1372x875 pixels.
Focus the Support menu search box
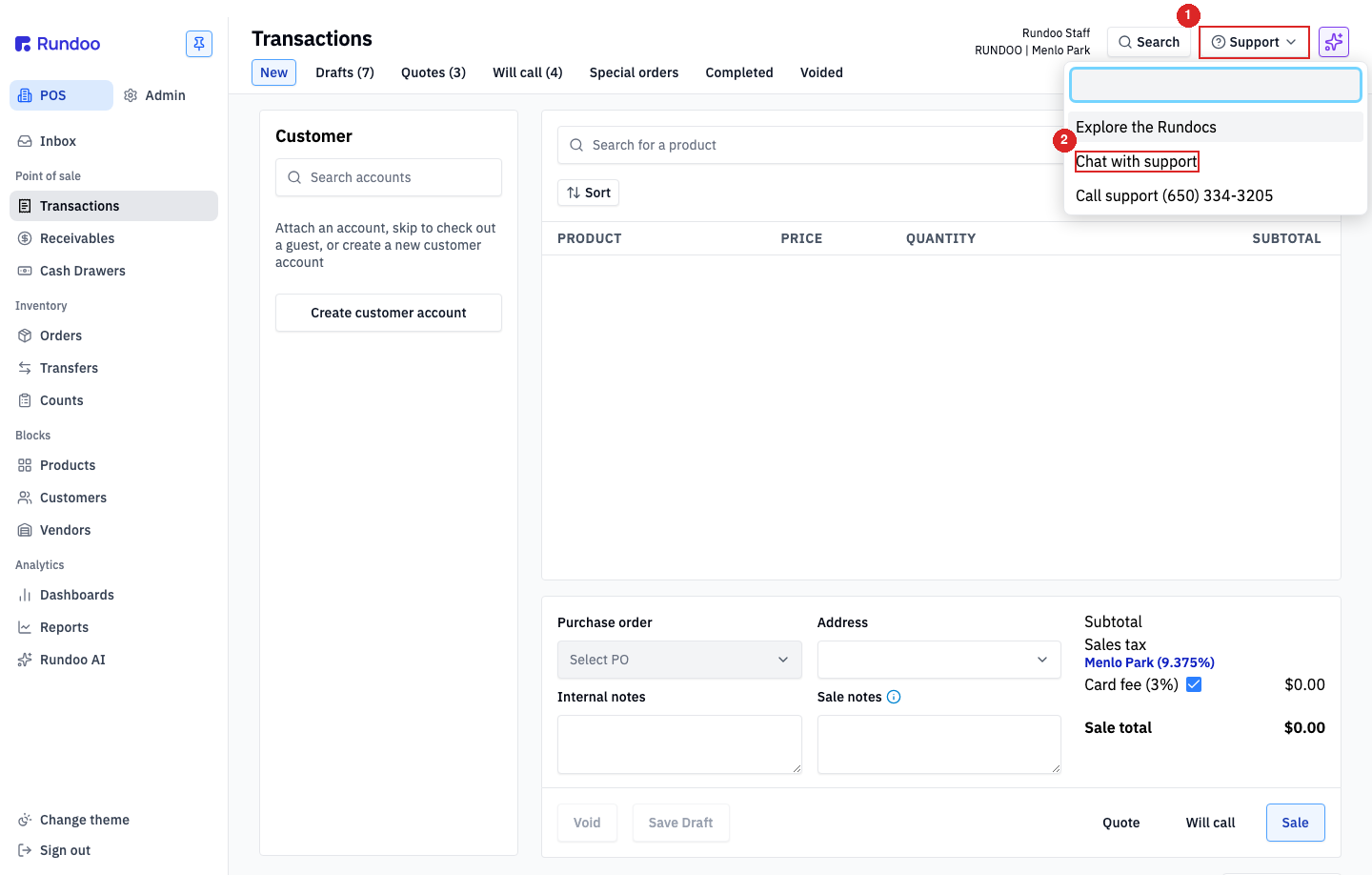coord(1216,85)
